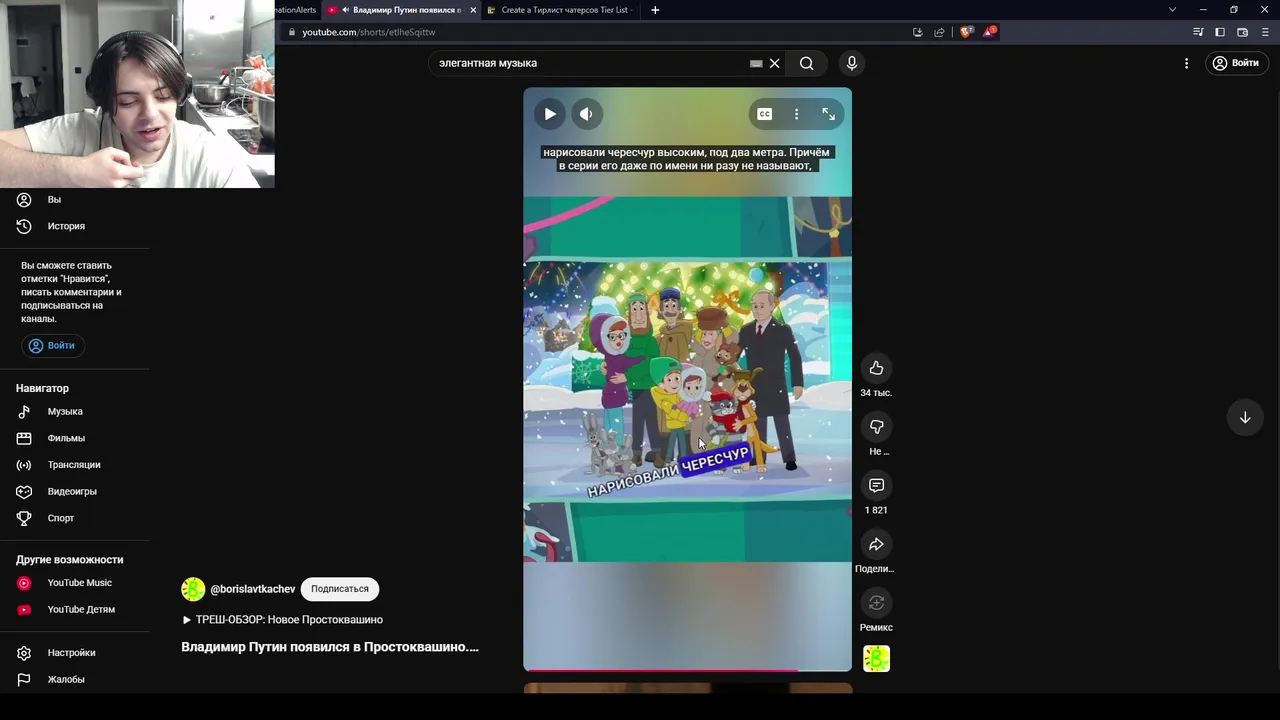1280x720 pixels.
Task: Click the install app icon in address bar
Action: point(918,32)
